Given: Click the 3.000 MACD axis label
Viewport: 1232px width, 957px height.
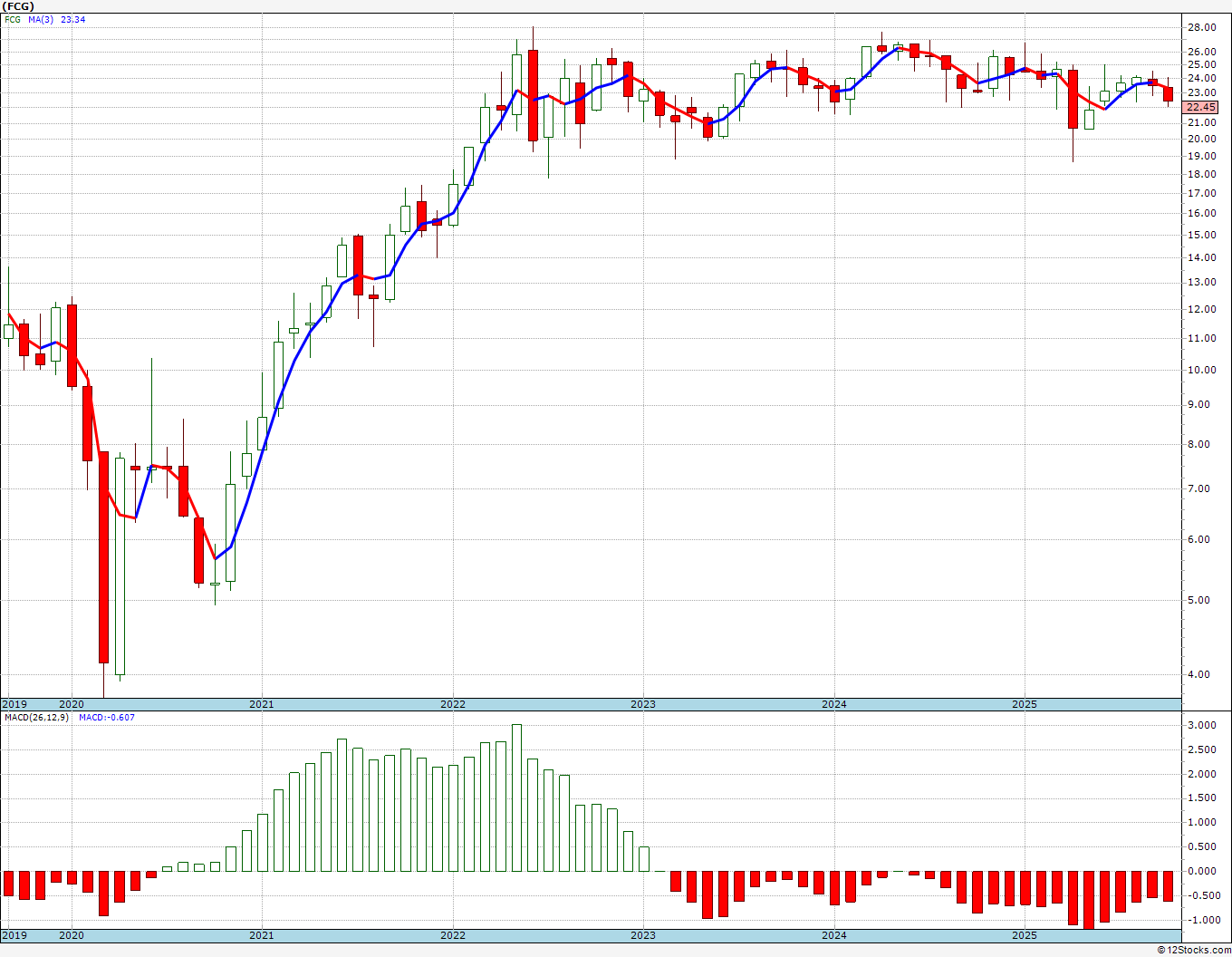Looking at the screenshot, I should [1200, 726].
